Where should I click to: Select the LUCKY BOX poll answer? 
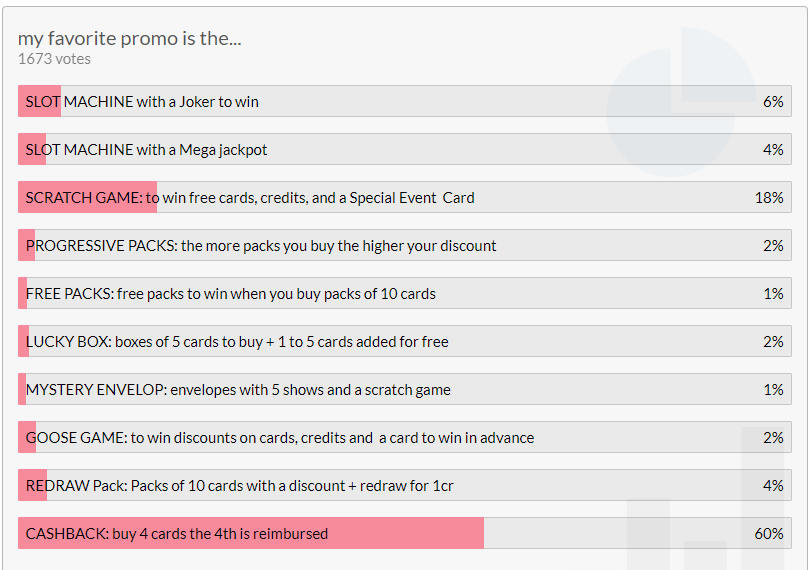pyautogui.click(x=237, y=342)
